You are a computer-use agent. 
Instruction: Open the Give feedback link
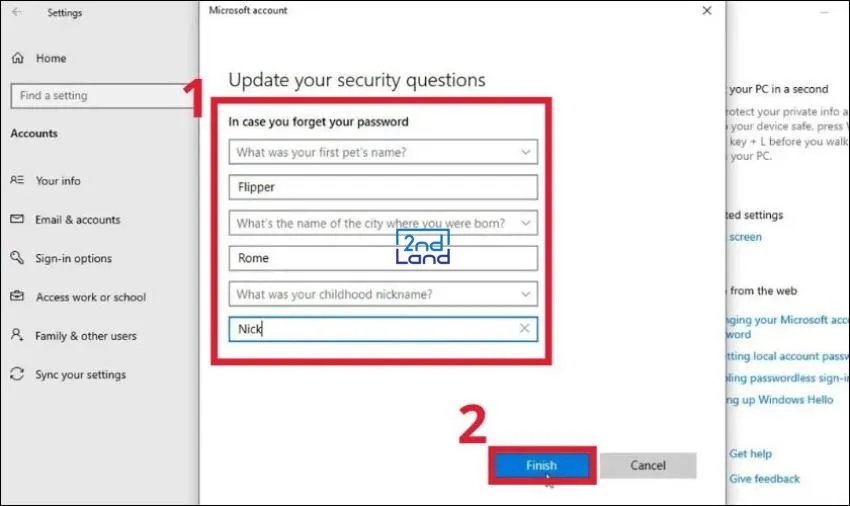(x=764, y=479)
